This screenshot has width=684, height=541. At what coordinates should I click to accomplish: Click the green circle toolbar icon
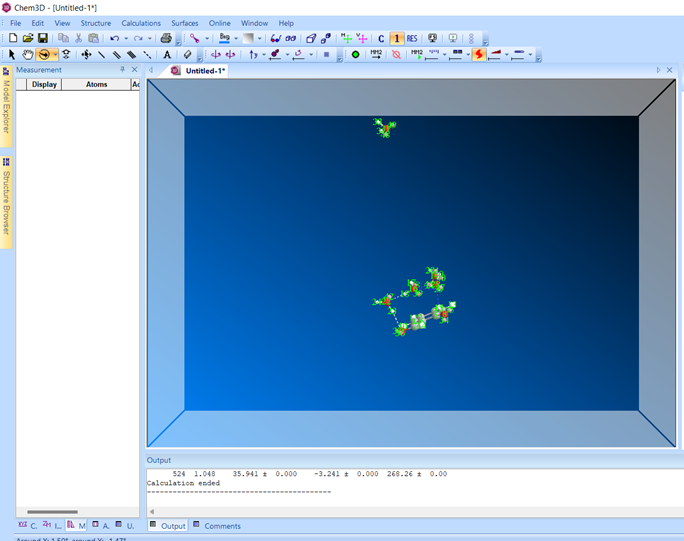[356, 55]
